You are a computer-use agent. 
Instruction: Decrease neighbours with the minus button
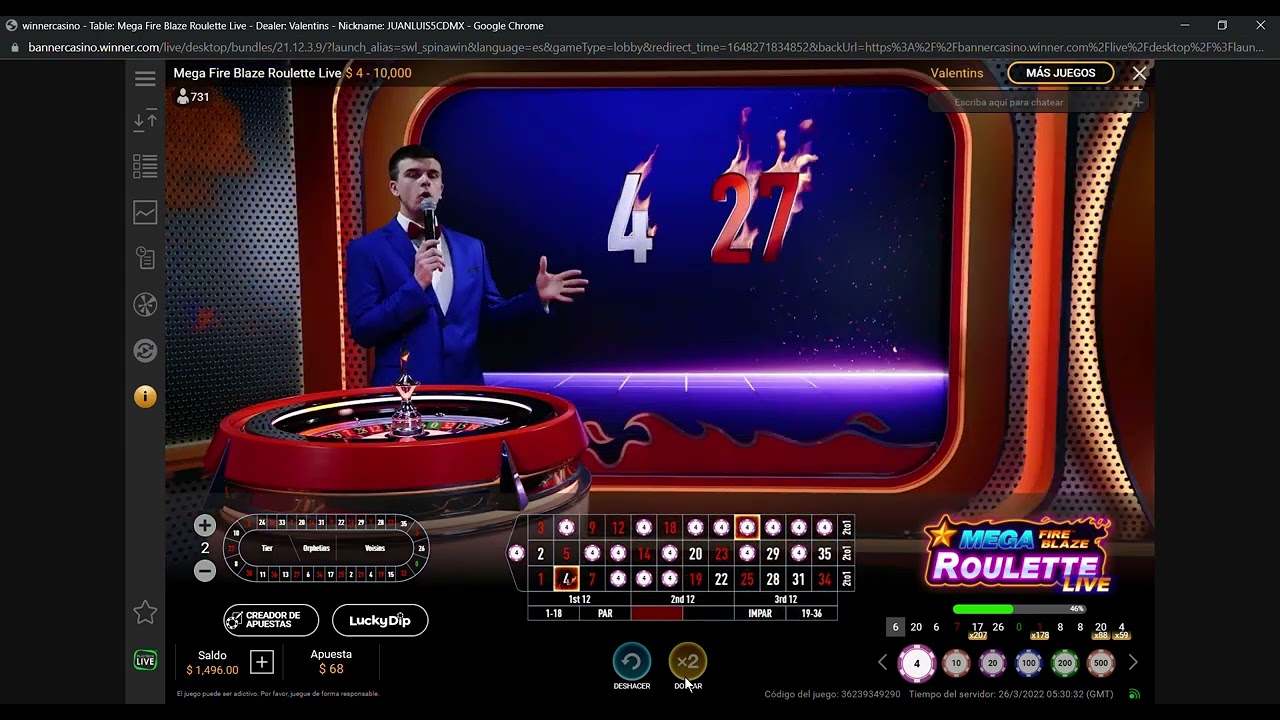tap(205, 571)
